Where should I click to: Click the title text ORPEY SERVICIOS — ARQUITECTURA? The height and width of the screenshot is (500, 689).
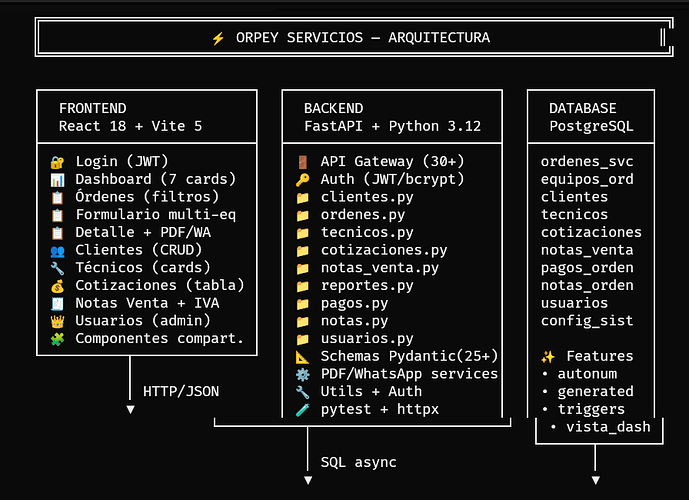coord(363,38)
